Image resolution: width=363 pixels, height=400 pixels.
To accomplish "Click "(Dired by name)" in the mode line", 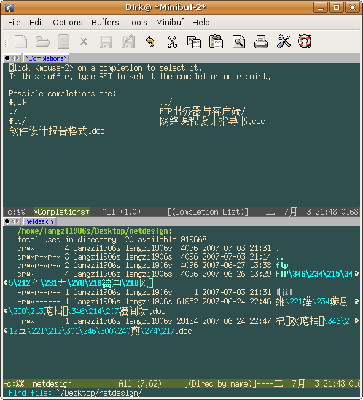I will point(220,384).
